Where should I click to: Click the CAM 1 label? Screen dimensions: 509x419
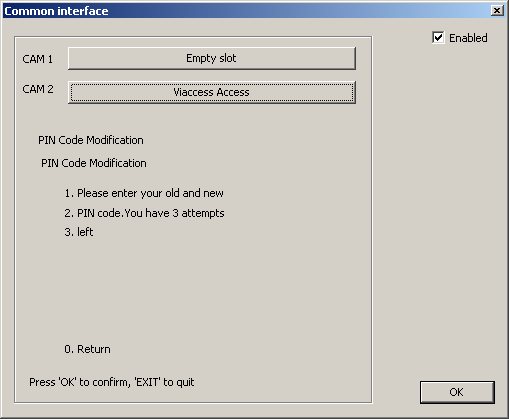tap(37, 59)
